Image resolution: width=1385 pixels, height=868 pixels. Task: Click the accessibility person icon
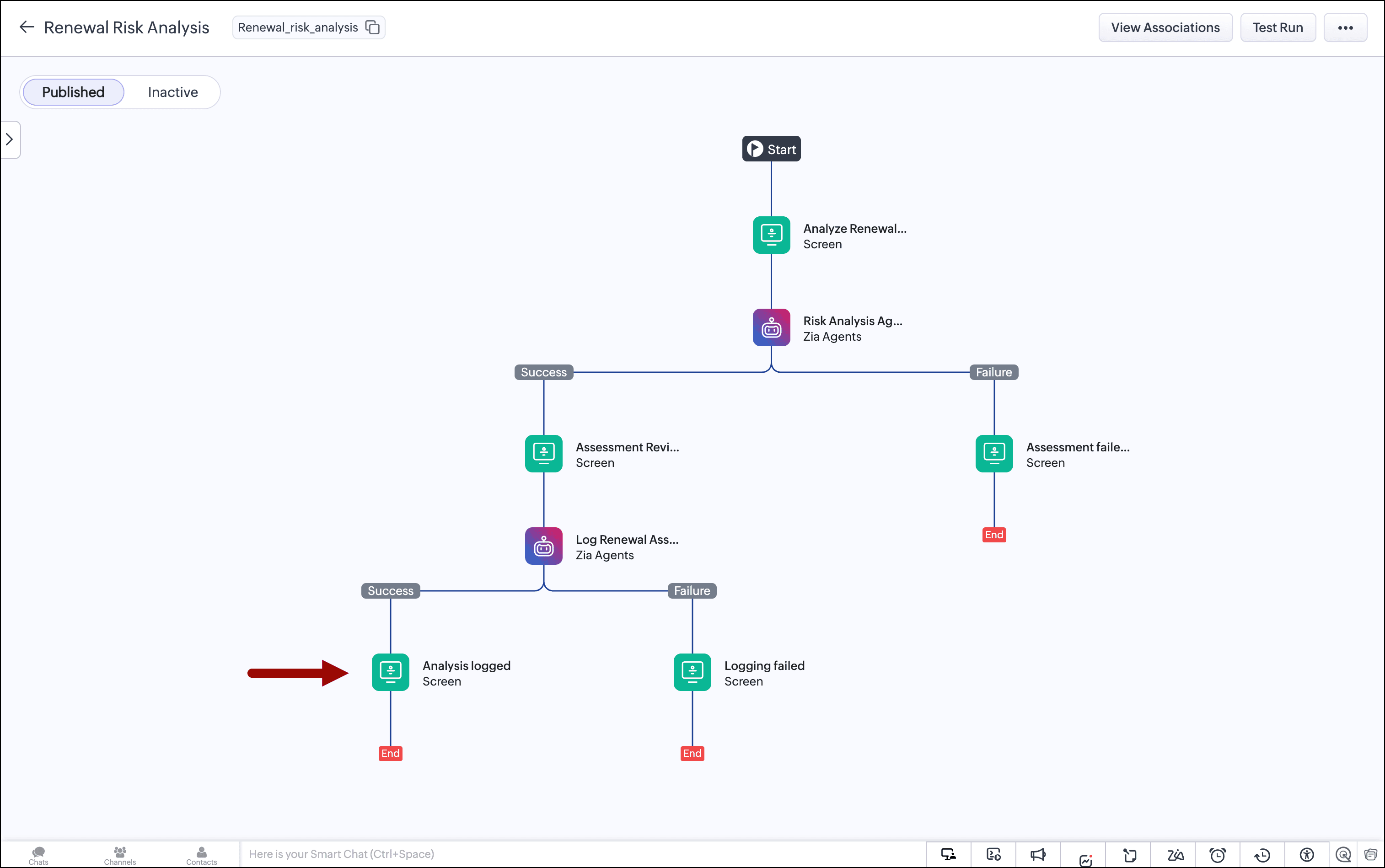point(1307,855)
